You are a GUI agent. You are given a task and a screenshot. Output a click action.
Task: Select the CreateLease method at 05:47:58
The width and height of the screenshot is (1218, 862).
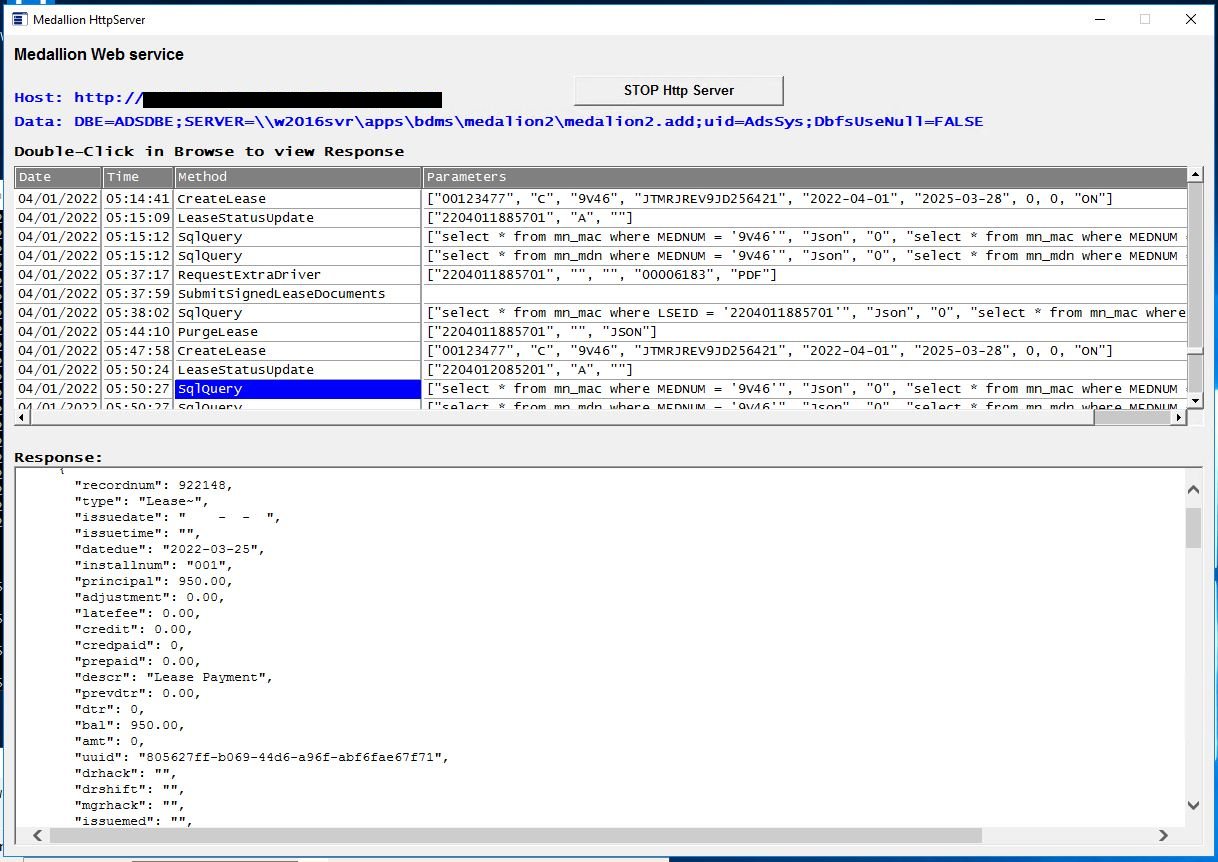298,351
